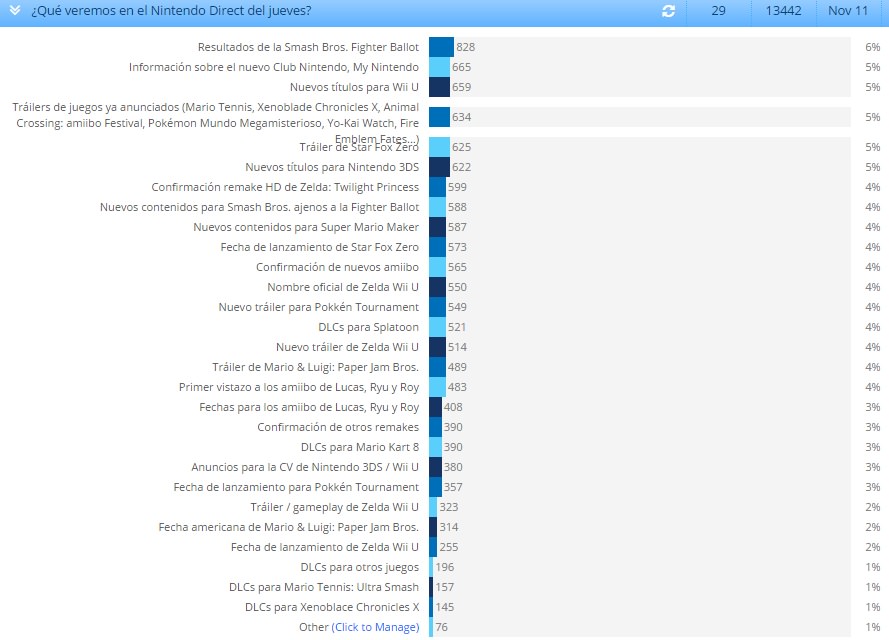Click the light blue bar for My Nintendo

pos(439,67)
